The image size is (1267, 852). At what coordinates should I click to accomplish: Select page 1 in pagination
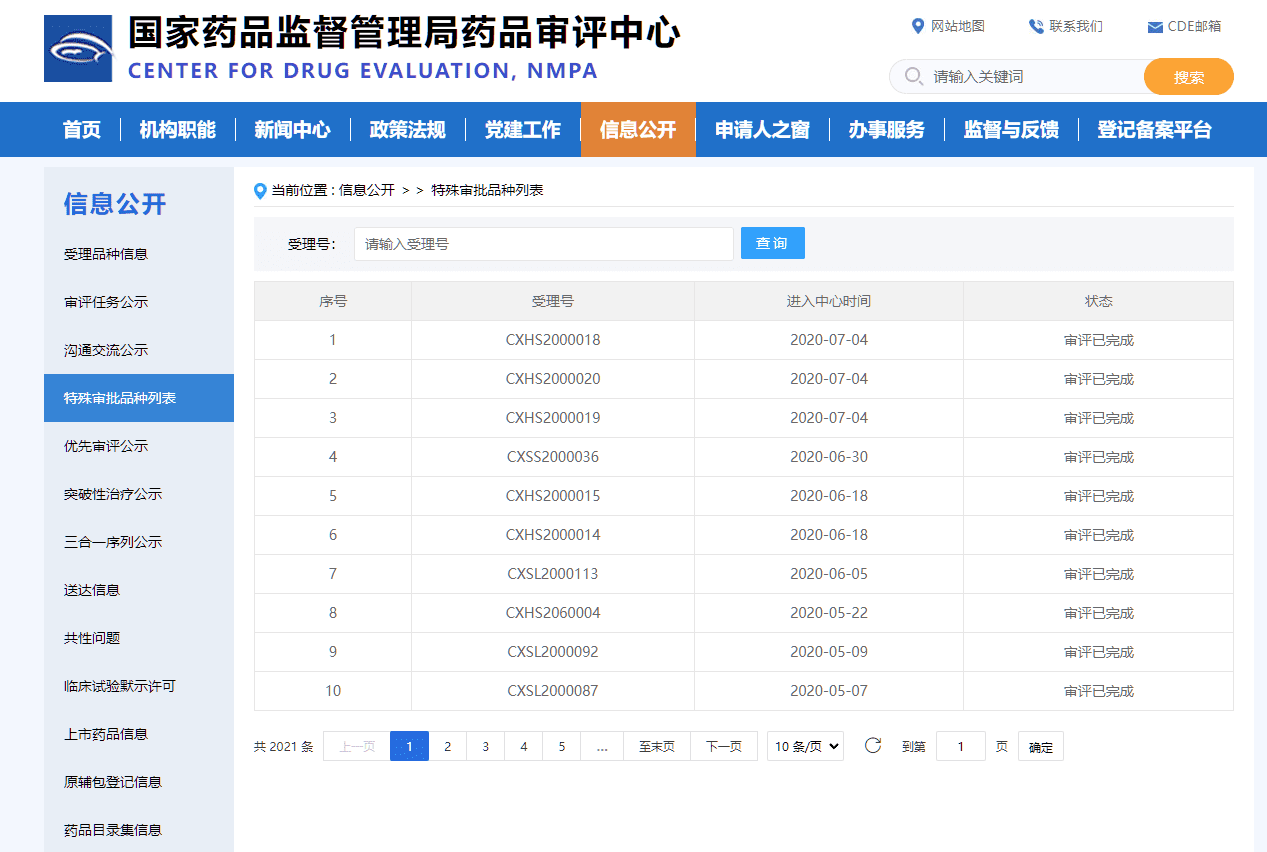[x=410, y=746]
